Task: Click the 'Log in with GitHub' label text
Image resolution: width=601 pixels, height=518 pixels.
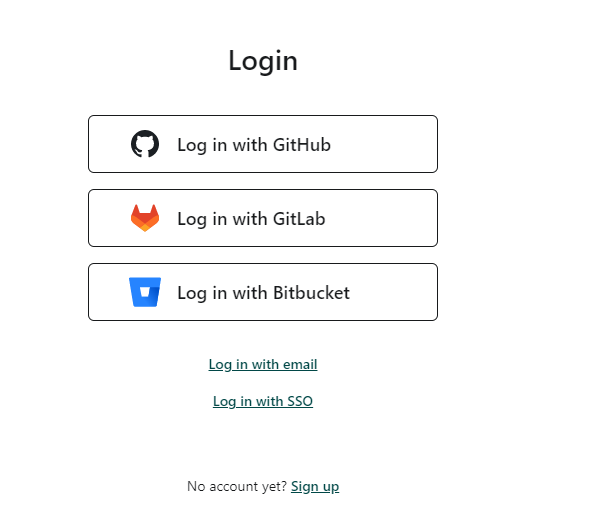Action: tap(254, 145)
